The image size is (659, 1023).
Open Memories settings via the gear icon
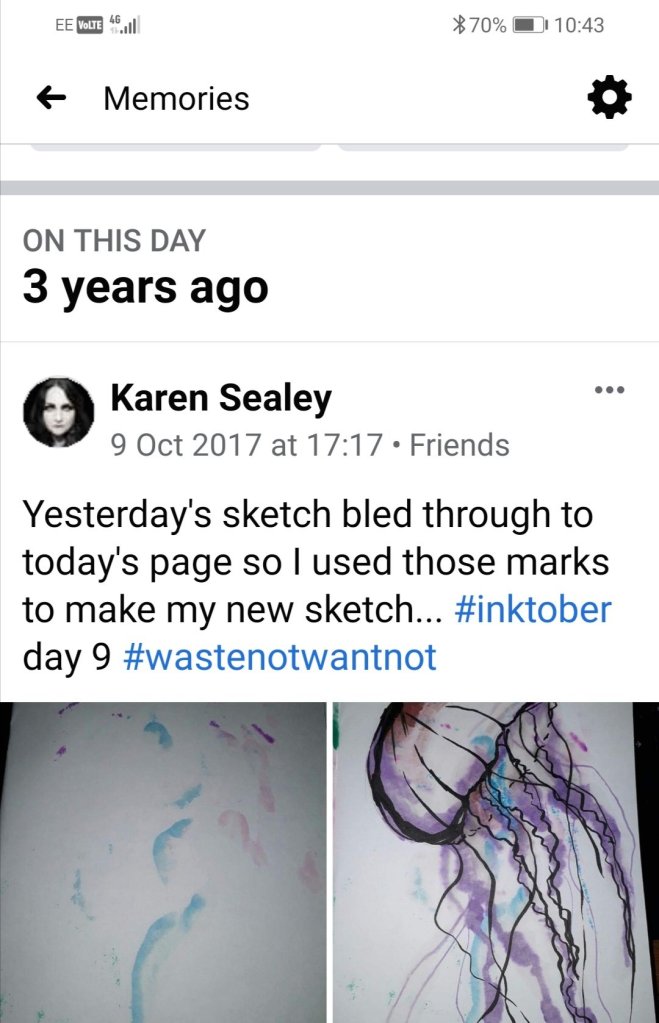(x=608, y=97)
